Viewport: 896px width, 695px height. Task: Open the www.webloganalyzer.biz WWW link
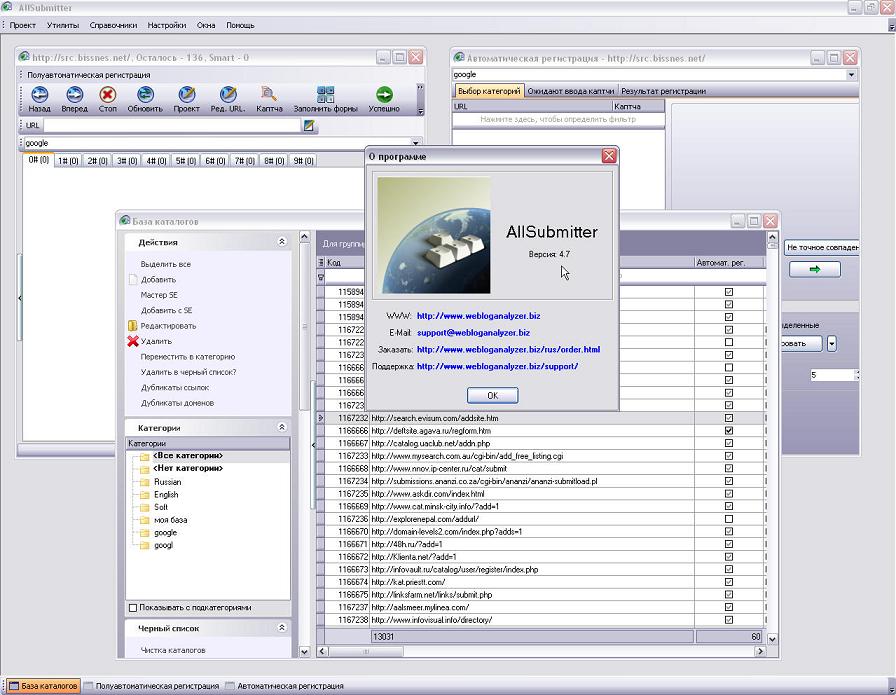[x=478, y=315]
